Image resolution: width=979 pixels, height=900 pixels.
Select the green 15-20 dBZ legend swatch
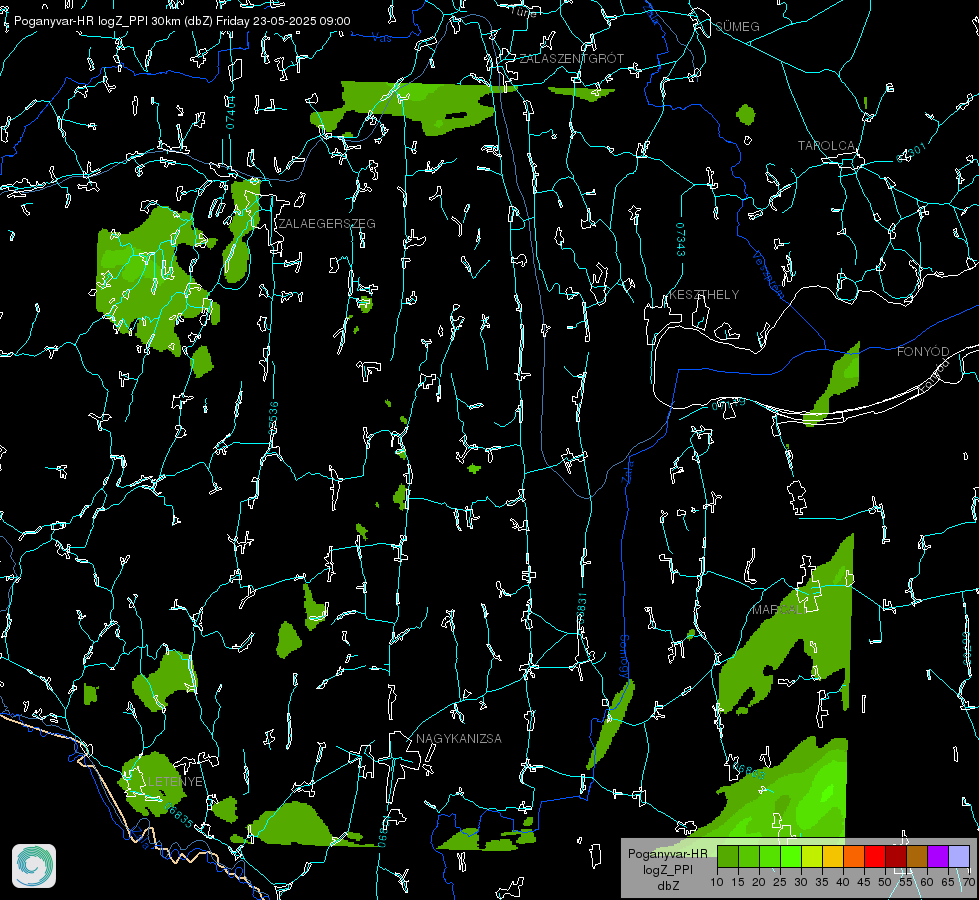coord(749,856)
